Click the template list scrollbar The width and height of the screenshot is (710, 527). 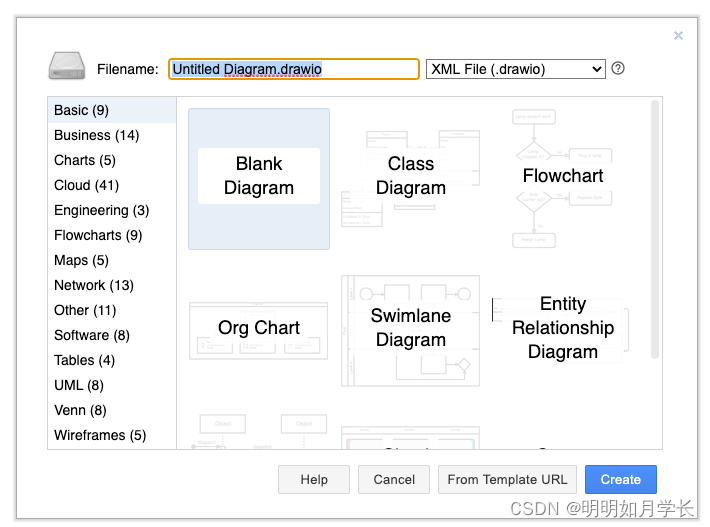[655, 228]
